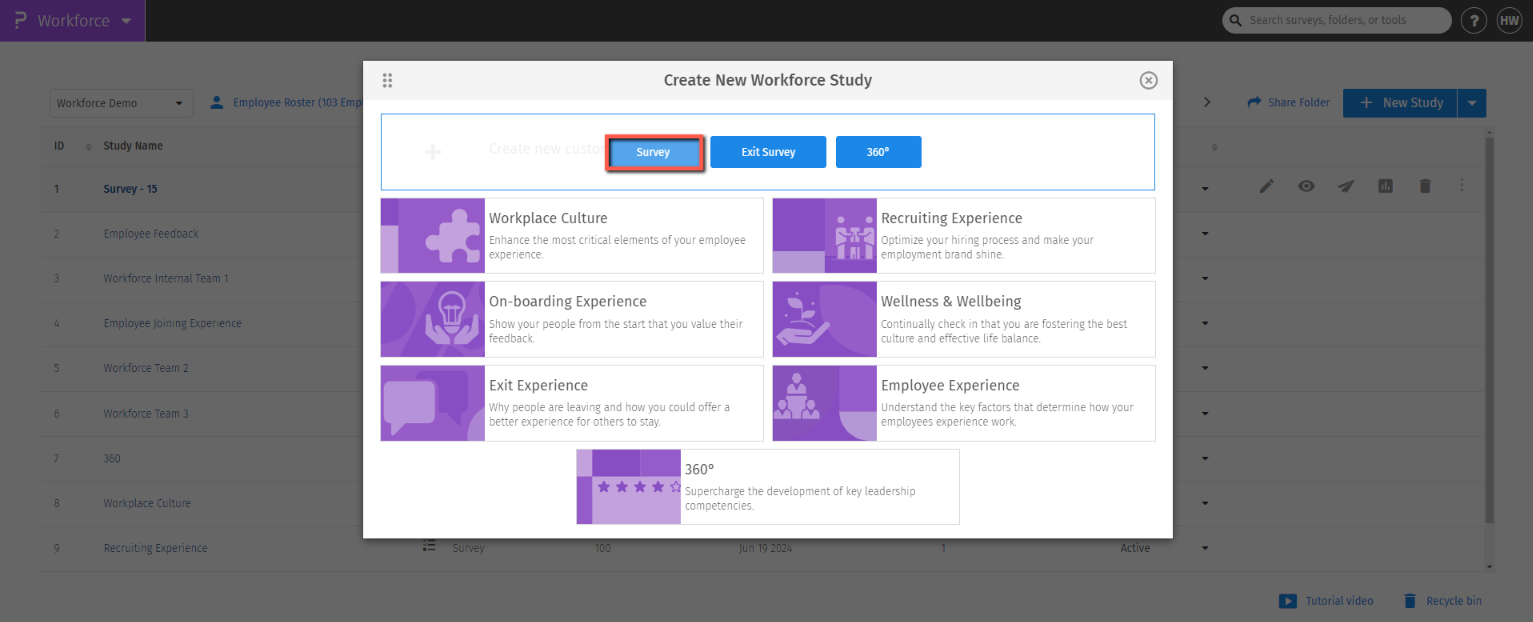The height and width of the screenshot is (622, 1533).
Task: Distribute Survey - 15 with the send icon
Action: (x=1345, y=186)
